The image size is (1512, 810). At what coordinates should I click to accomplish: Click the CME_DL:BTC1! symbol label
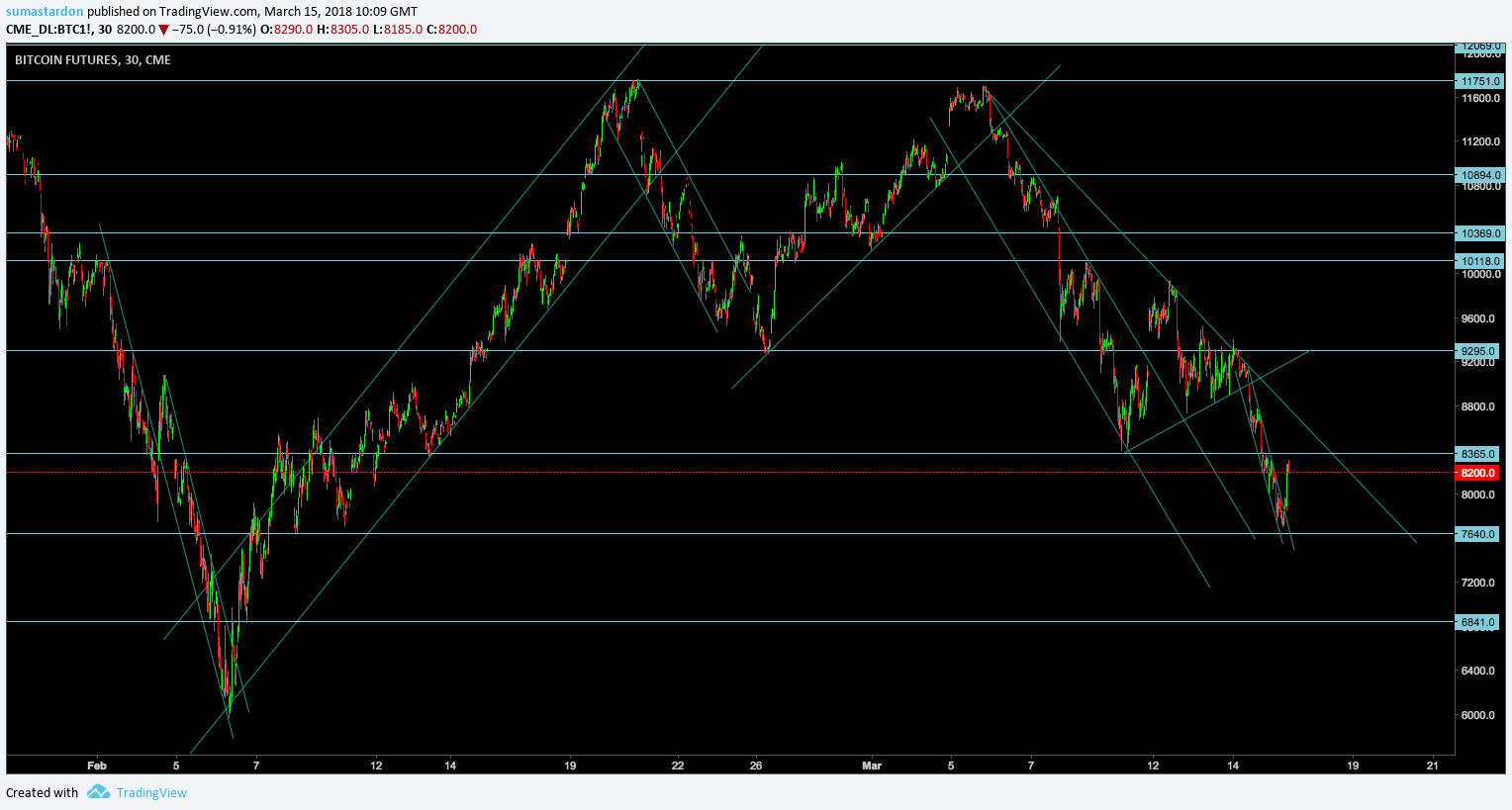pos(49,30)
